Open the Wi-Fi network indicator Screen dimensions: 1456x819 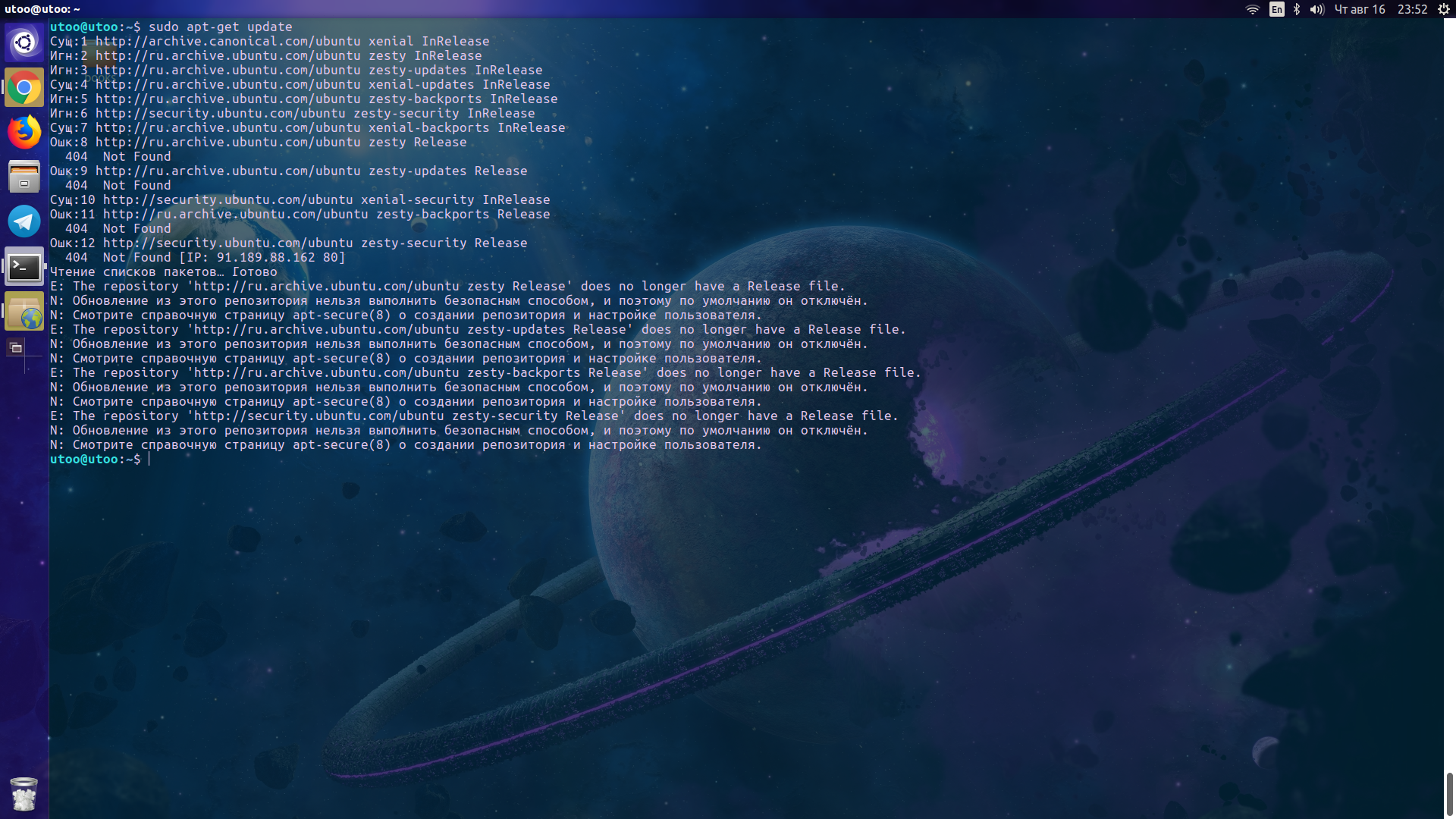click(x=1253, y=9)
